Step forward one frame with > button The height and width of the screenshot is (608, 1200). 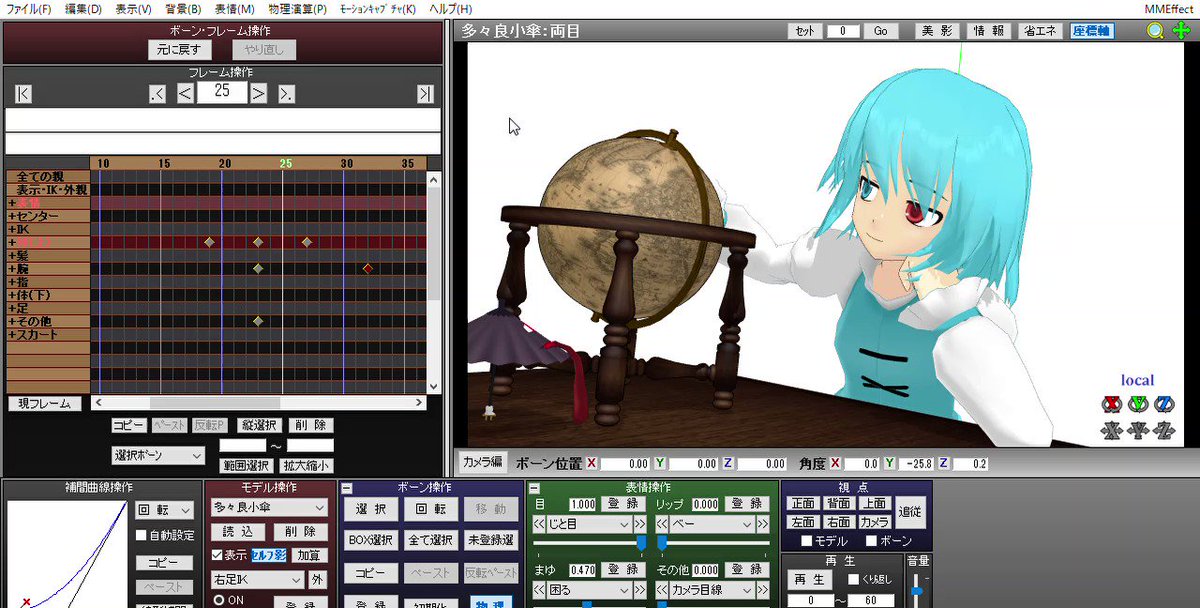(x=258, y=94)
